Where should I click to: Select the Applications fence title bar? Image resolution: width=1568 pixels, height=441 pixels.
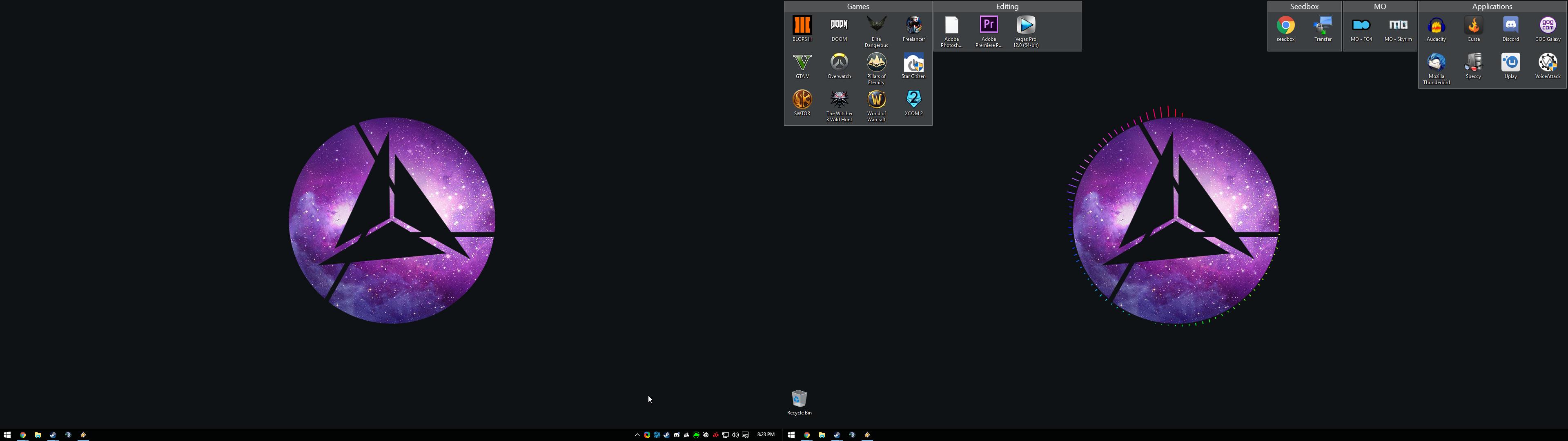(x=1492, y=6)
